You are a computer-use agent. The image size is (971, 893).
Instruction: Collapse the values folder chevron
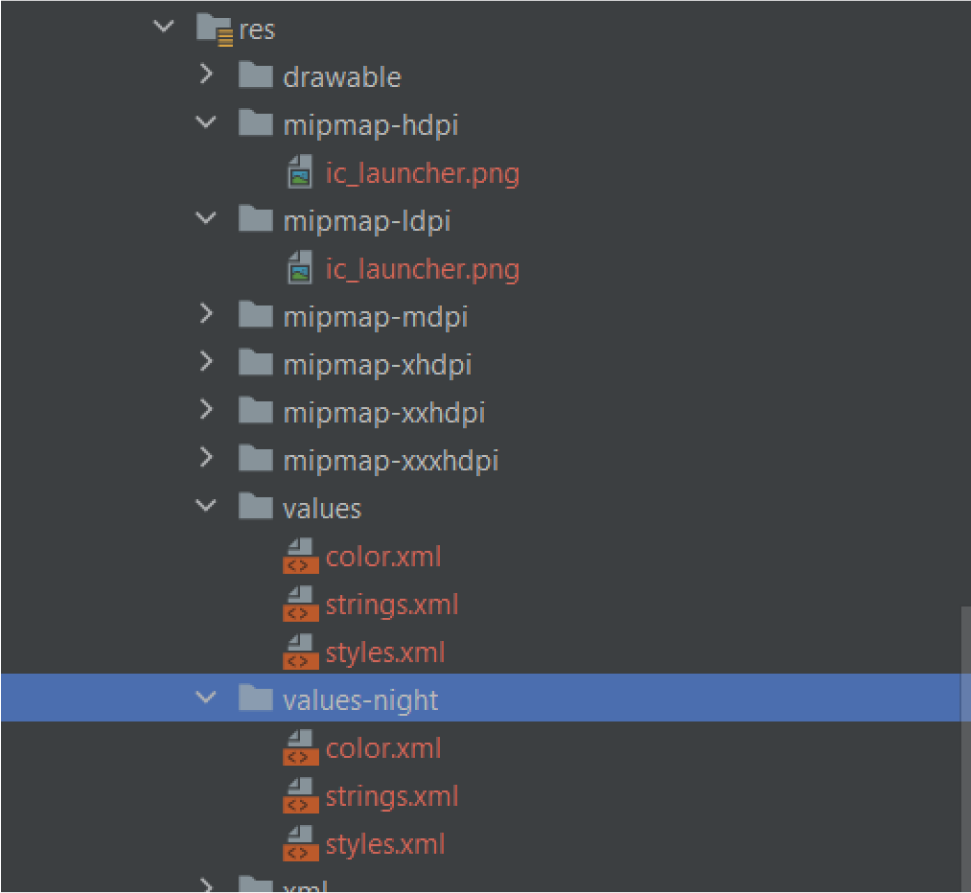(206, 506)
